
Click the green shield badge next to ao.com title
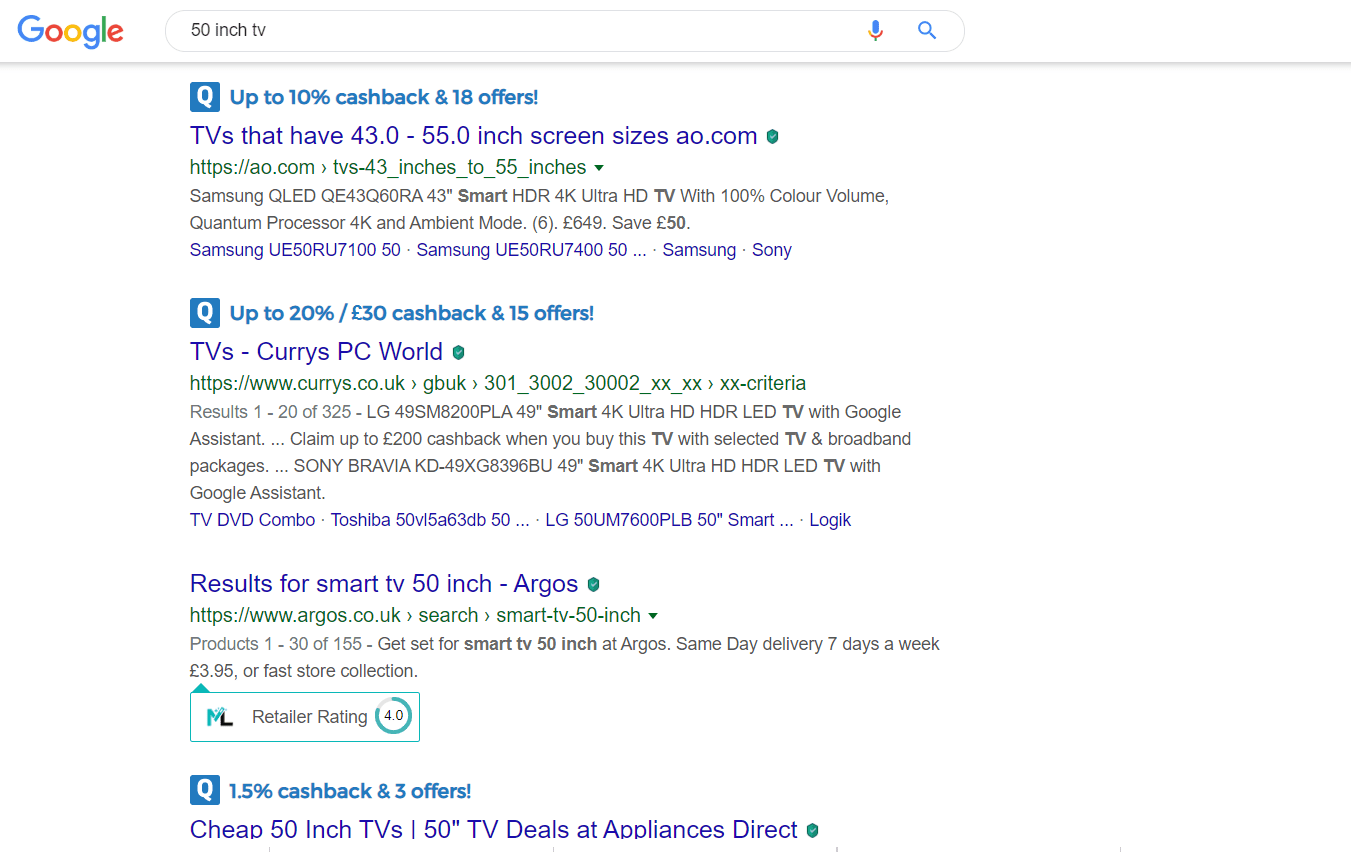(x=772, y=136)
